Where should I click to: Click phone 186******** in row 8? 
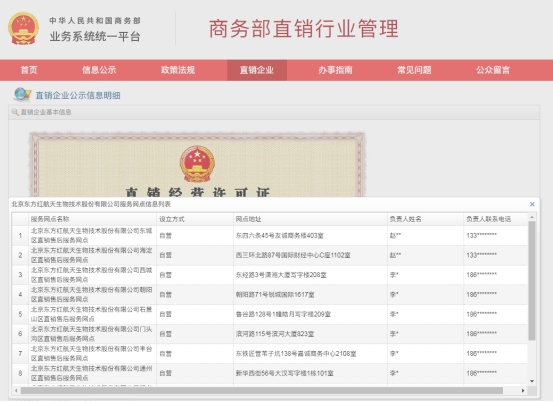point(481,373)
